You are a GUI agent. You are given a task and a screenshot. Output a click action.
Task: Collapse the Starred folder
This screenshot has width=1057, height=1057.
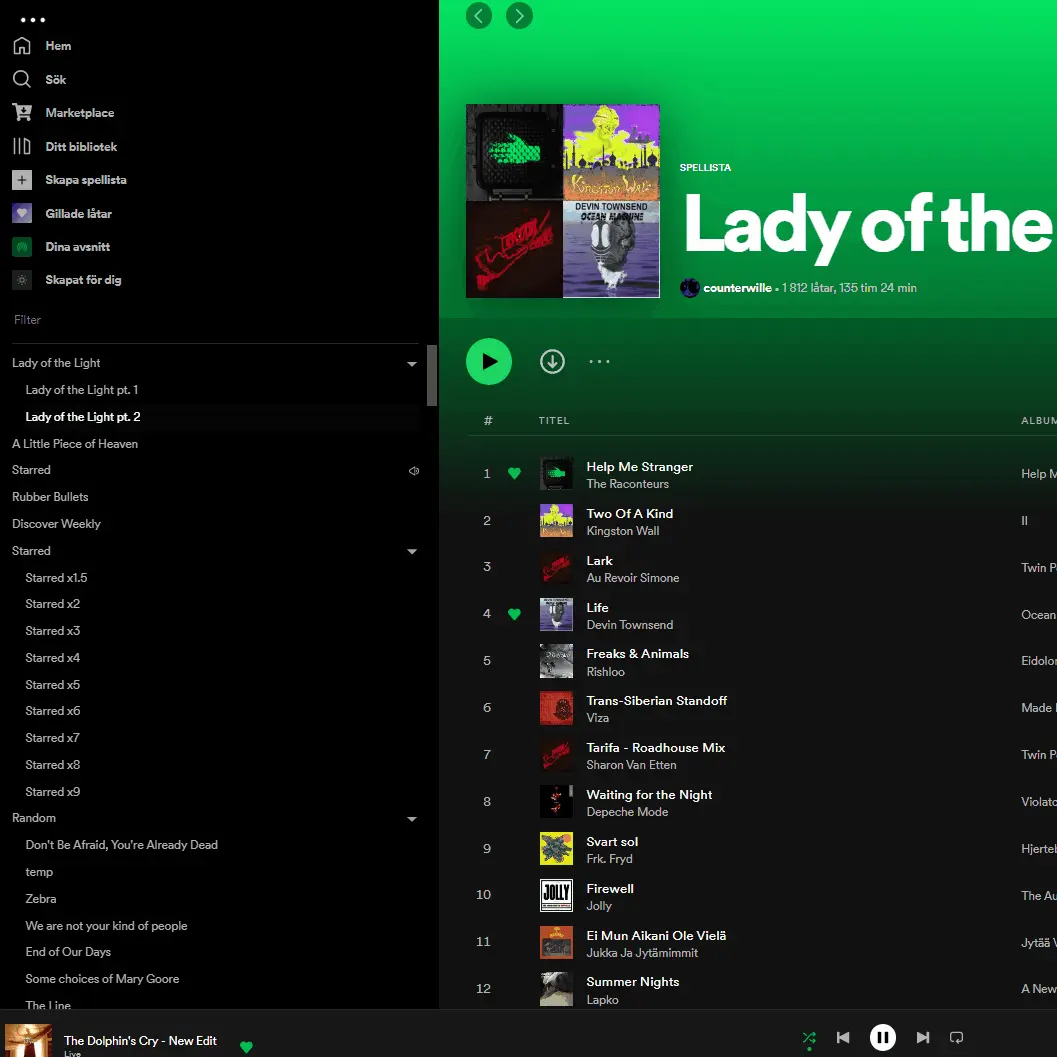412,551
